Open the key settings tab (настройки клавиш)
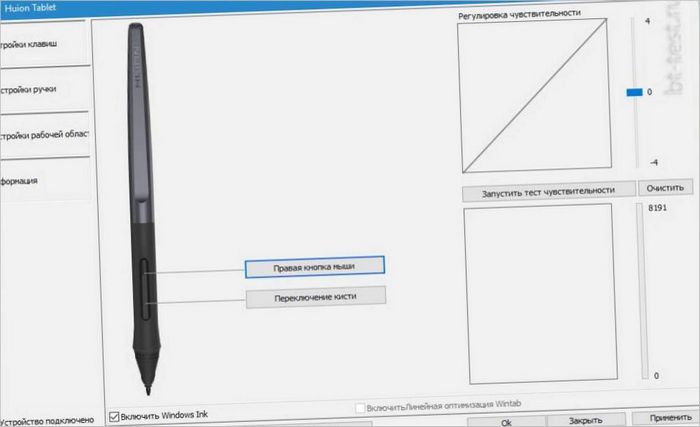This screenshot has width=700, height=427. (x=43, y=44)
